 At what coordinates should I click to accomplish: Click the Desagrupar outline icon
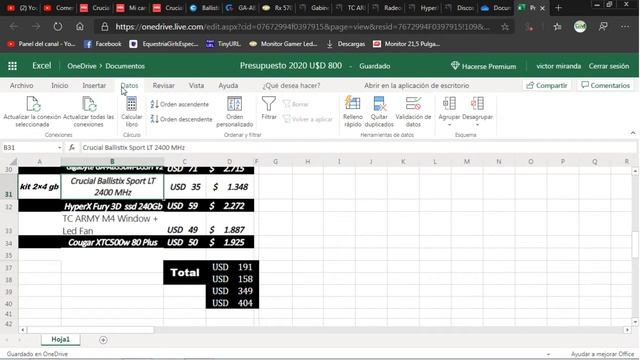click(x=477, y=104)
